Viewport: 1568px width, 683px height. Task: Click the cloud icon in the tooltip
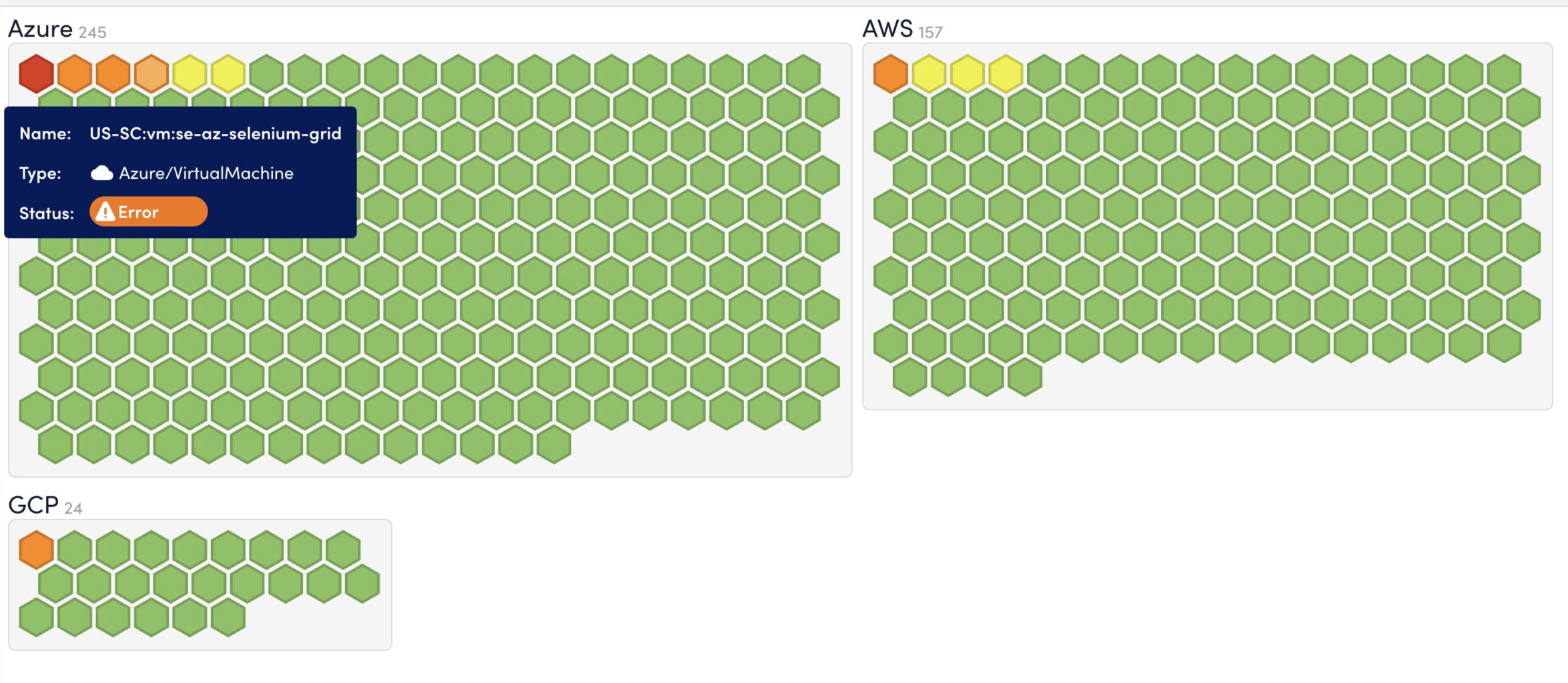(x=101, y=173)
